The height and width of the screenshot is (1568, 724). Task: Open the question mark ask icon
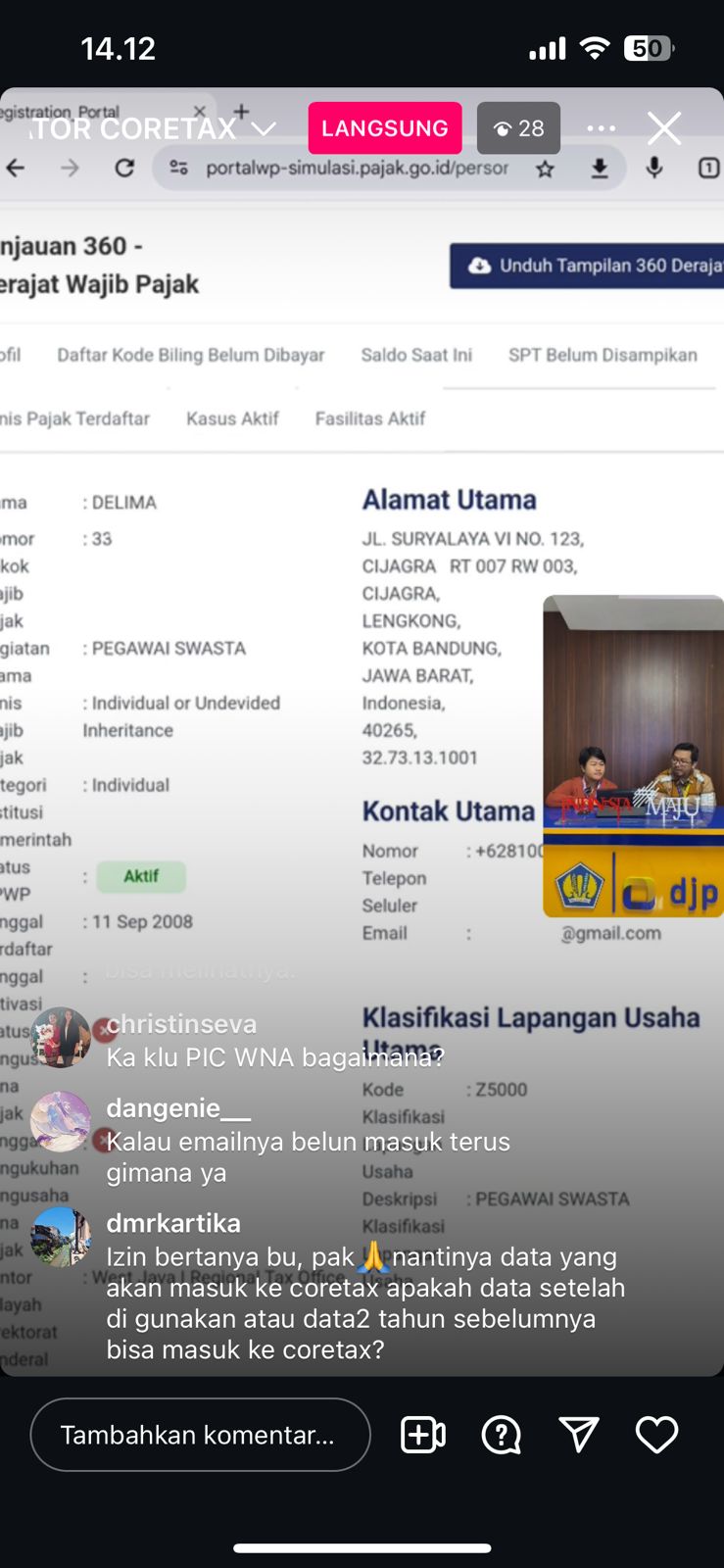(x=501, y=1435)
